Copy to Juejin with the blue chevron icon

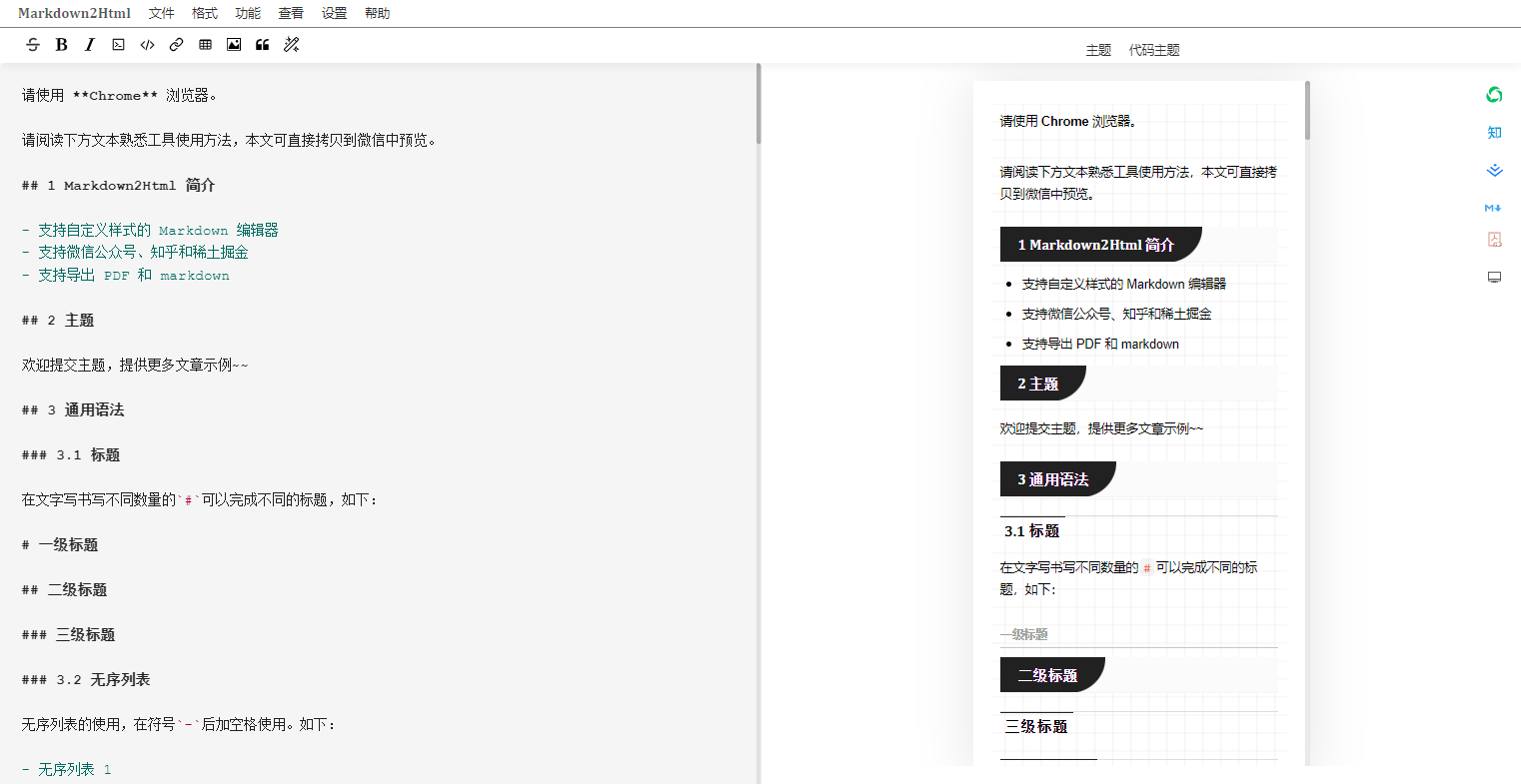click(x=1494, y=171)
